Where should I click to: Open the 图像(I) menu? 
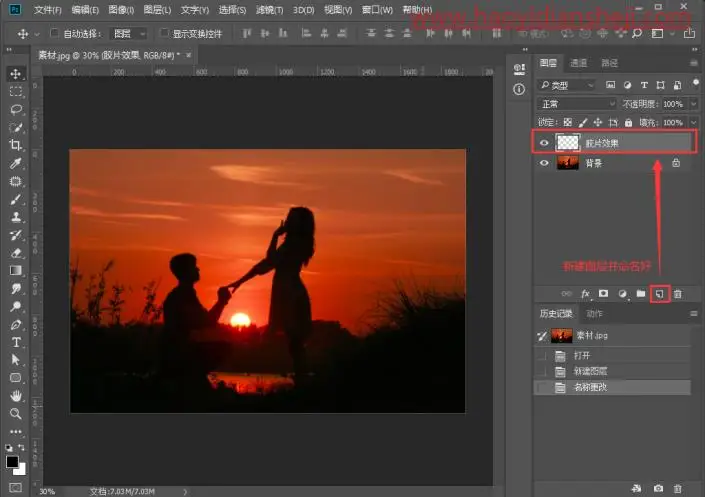[x=121, y=9]
